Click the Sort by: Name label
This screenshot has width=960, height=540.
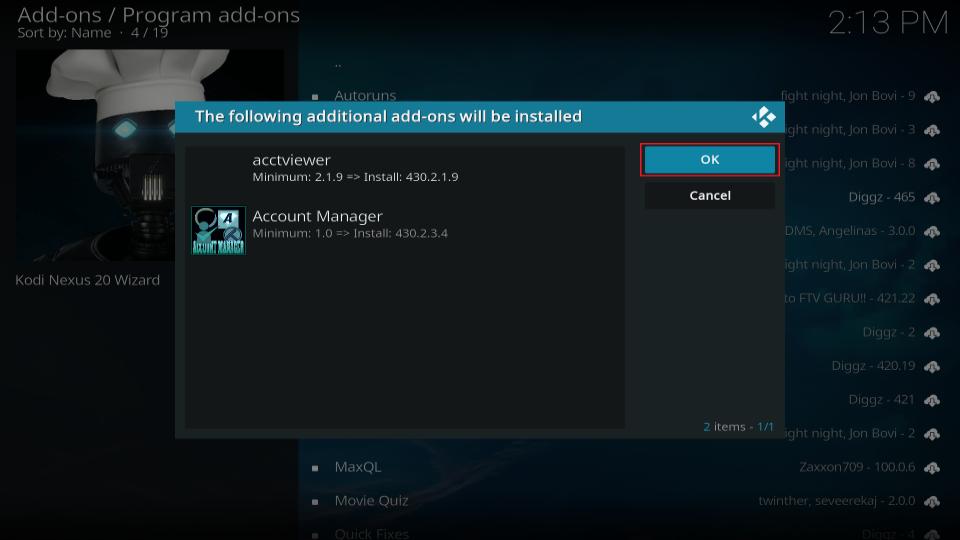click(64, 33)
